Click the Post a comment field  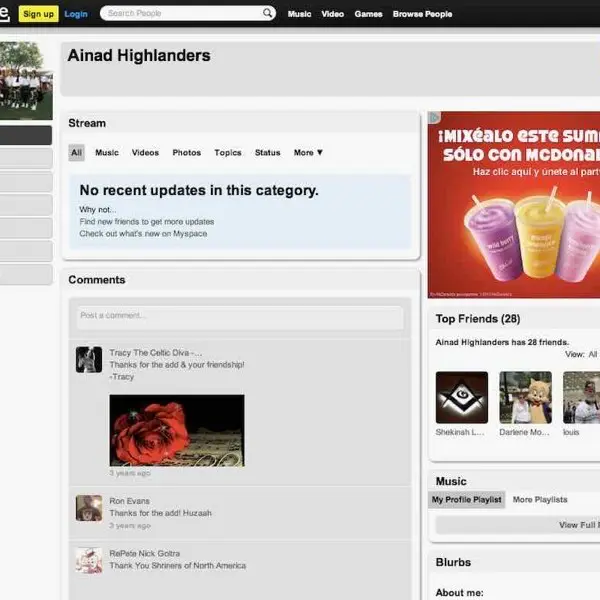click(x=240, y=317)
